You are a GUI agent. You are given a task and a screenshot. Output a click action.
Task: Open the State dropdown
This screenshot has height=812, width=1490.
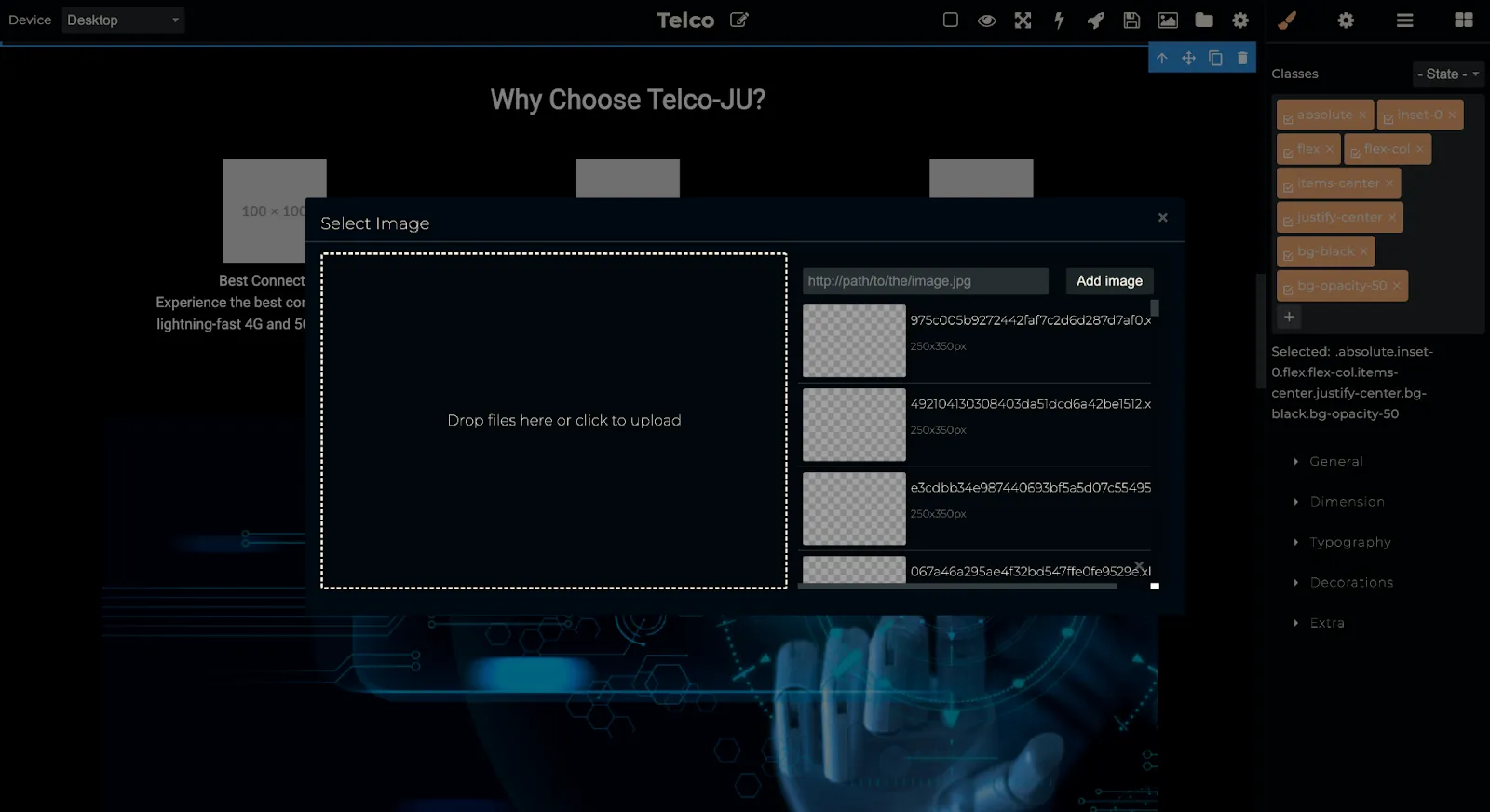coord(1447,74)
